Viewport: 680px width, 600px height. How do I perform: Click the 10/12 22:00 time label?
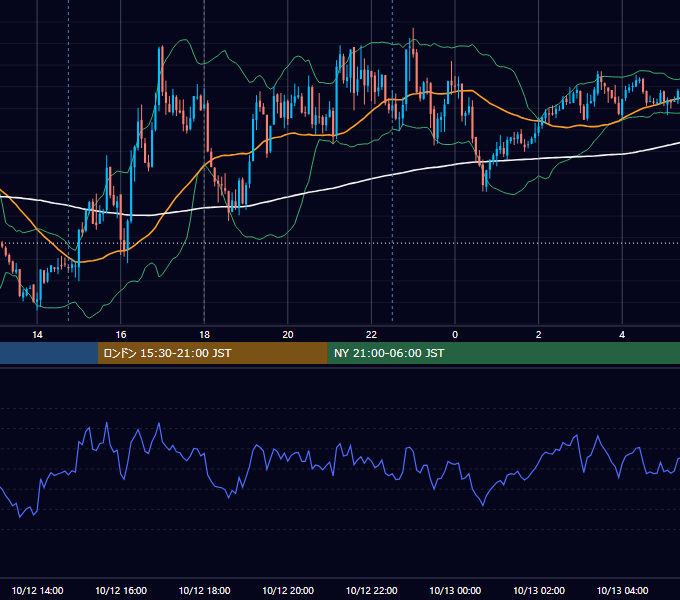coord(371,590)
